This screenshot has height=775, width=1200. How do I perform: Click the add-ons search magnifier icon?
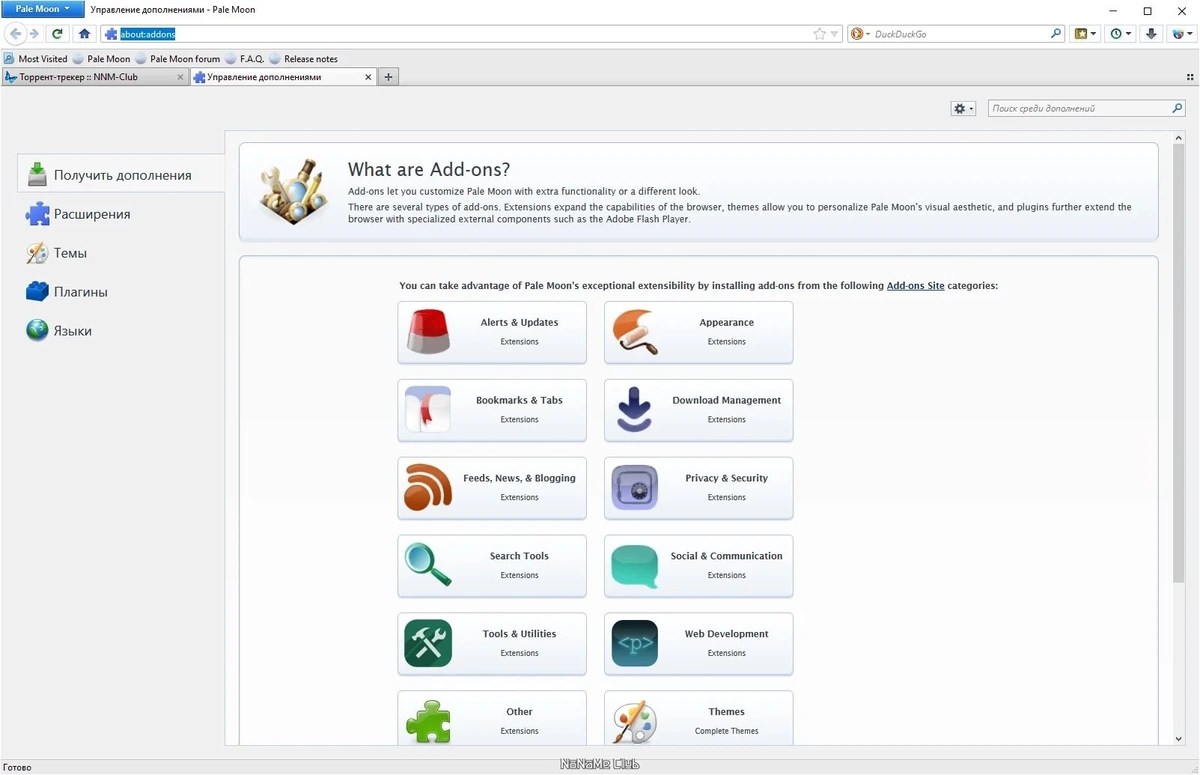point(1177,108)
